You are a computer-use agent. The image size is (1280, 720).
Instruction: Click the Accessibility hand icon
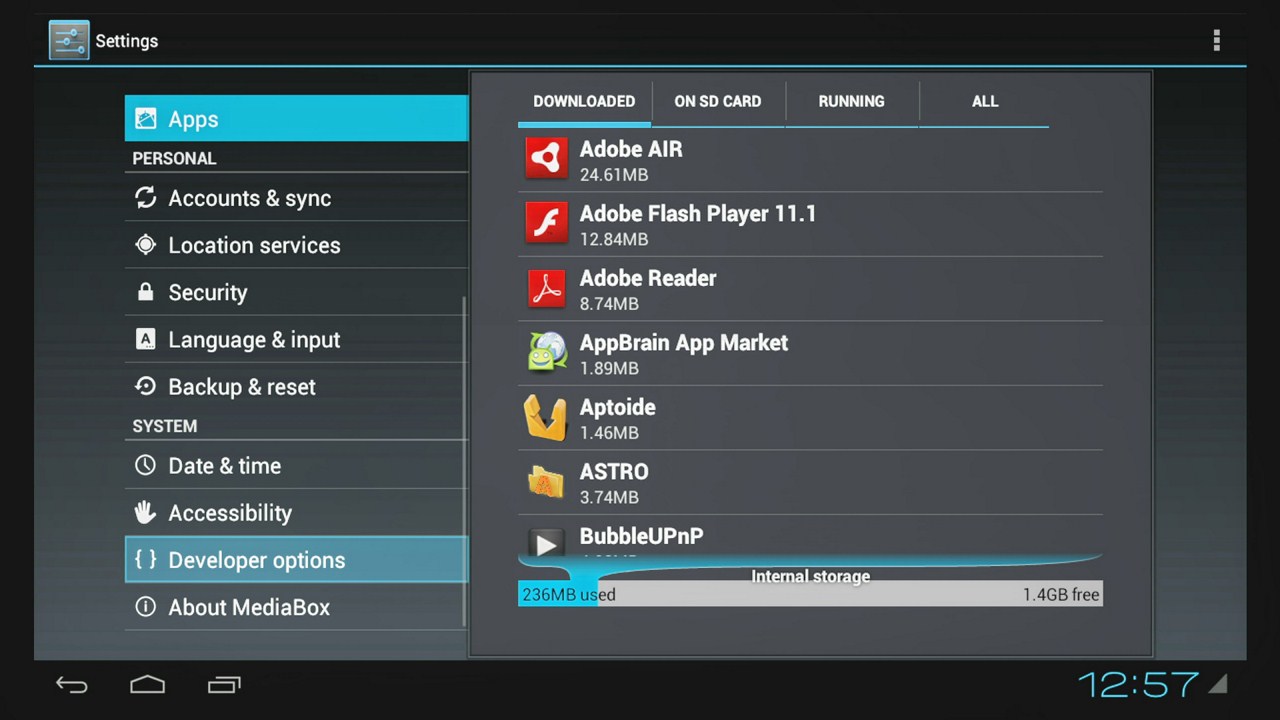coord(146,512)
